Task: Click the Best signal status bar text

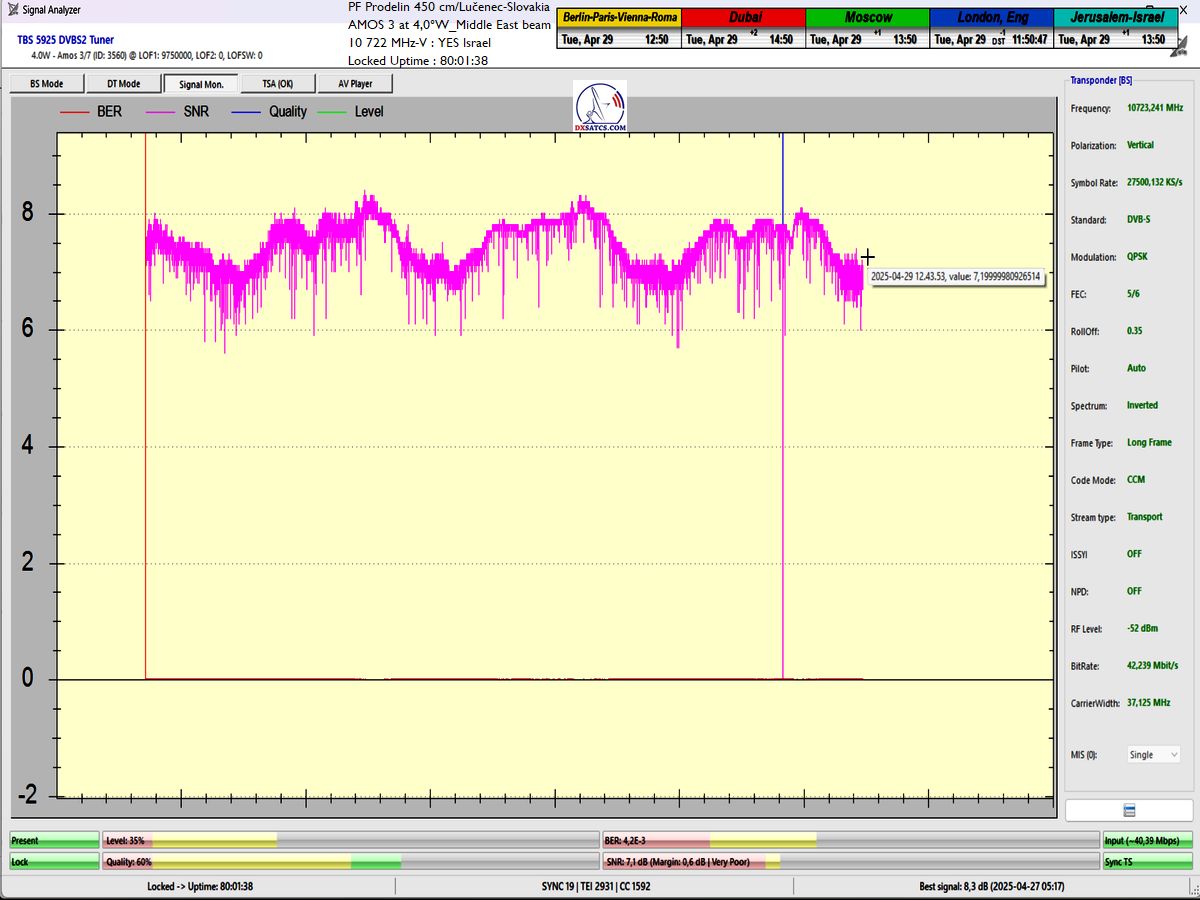Action: point(991,886)
